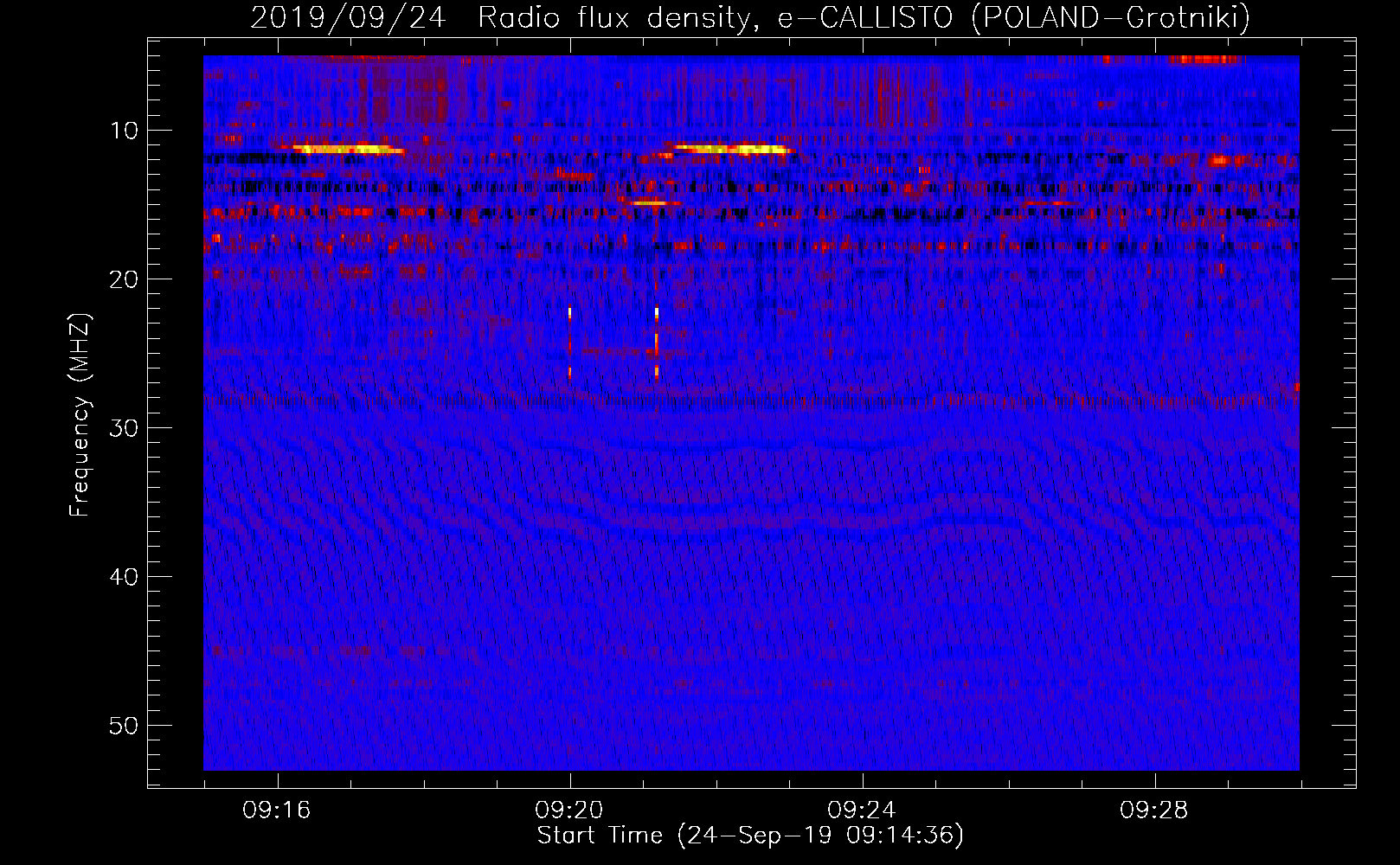Click the 09:24 time tick label

[x=862, y=811]
